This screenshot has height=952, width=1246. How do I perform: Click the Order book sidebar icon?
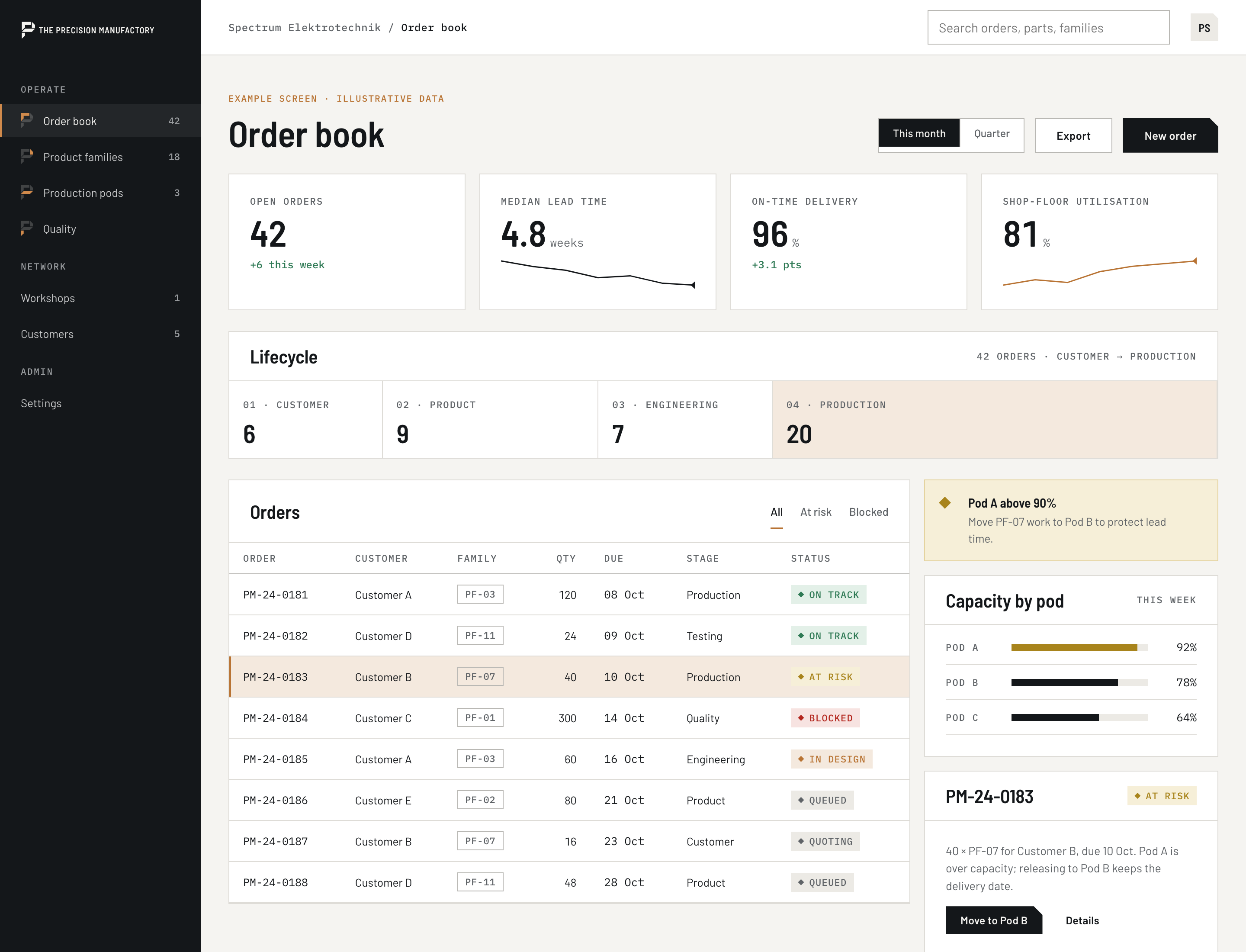click(x=27, y=120)
